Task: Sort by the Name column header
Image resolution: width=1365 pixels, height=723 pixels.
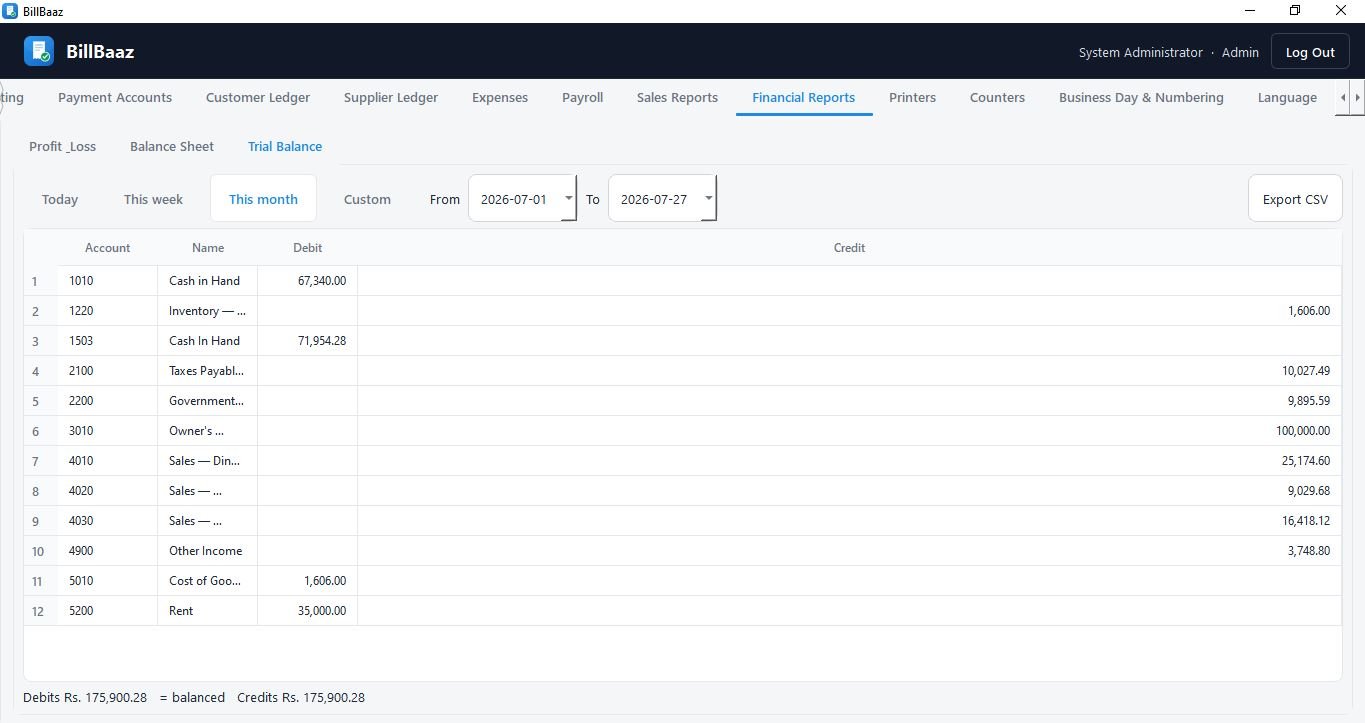Action: point(208,247)
